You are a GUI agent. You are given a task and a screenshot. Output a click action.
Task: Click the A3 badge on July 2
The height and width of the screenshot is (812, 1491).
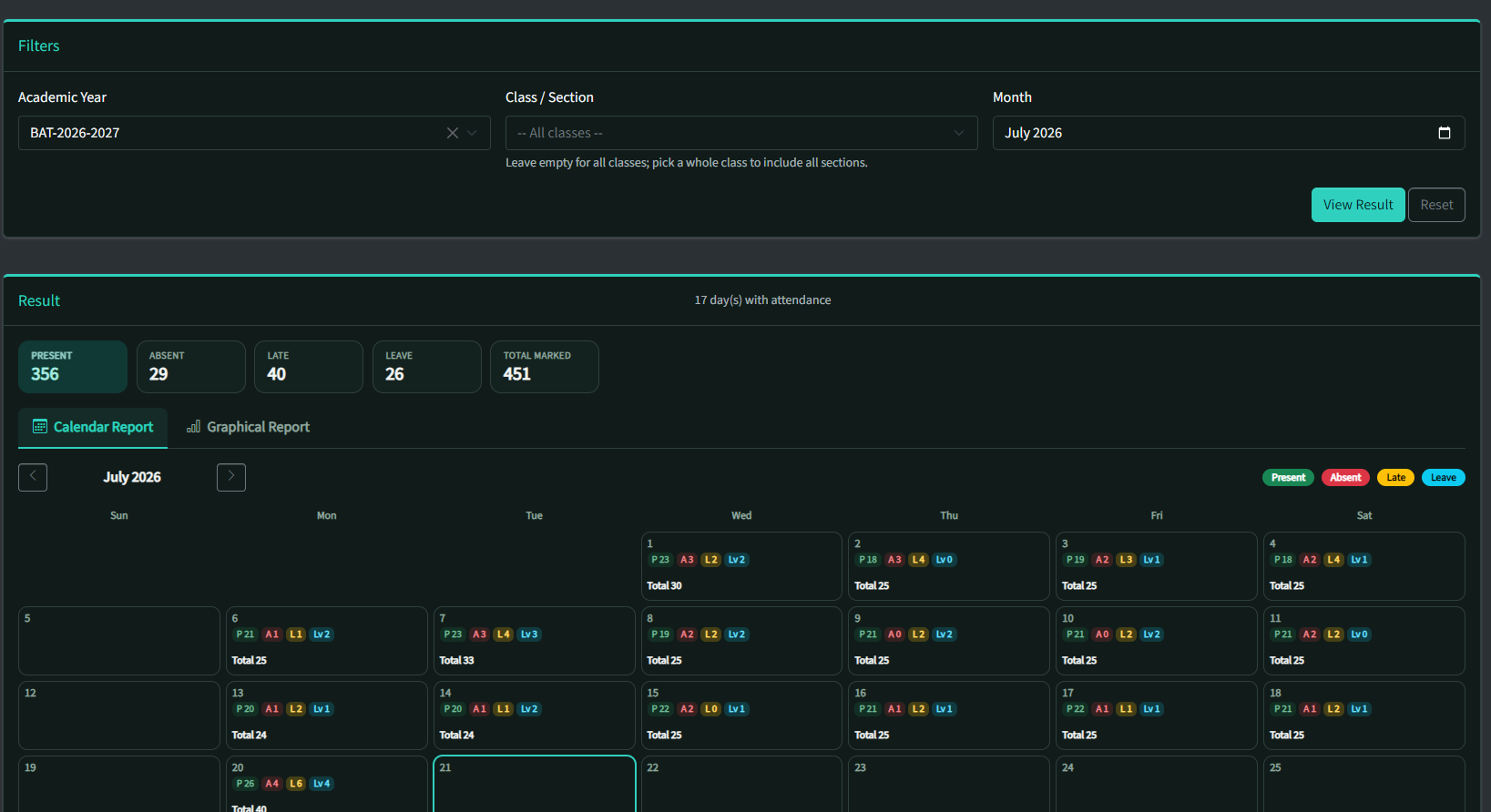click(x=894, y=560)
